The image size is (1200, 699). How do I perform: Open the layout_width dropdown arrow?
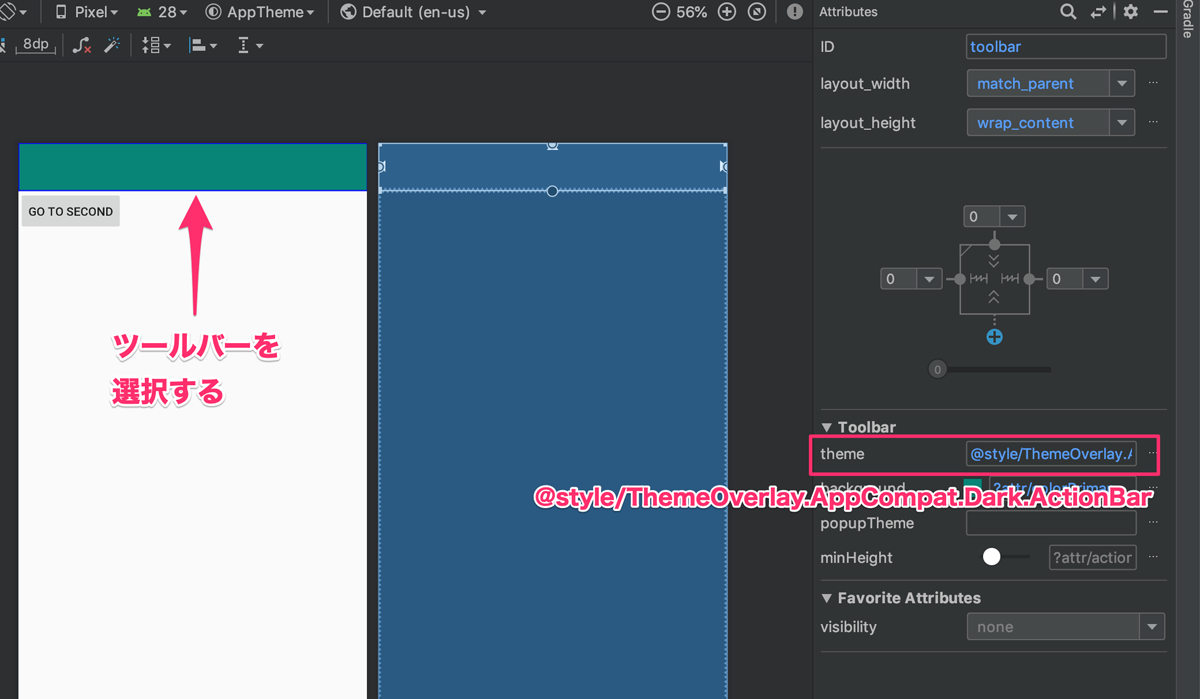pos(1122,84)
